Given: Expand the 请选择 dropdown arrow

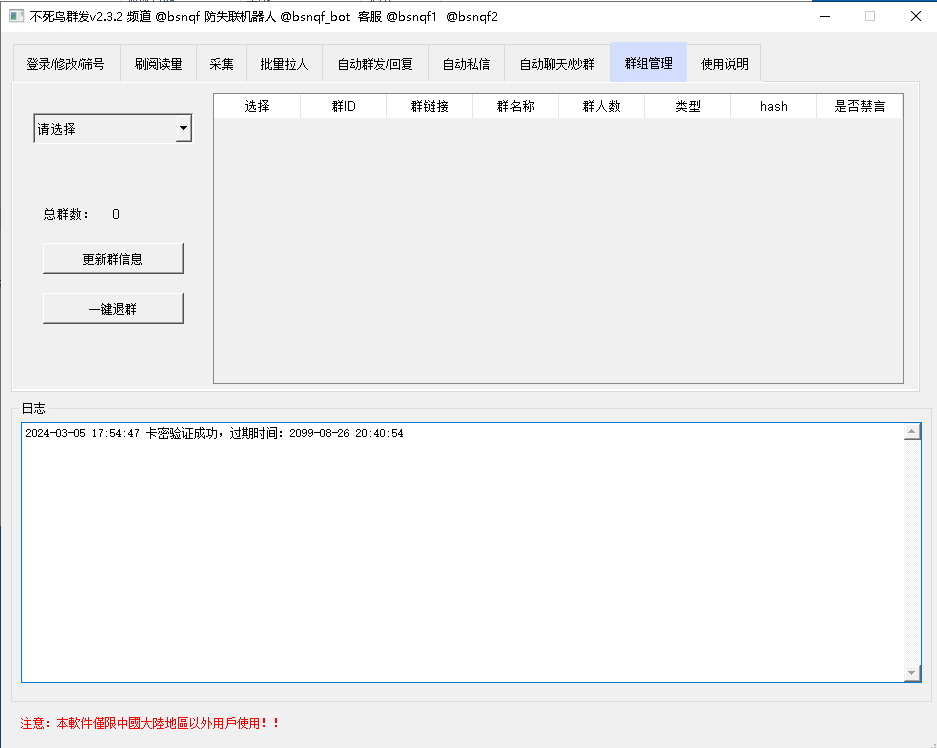Looking at the screenshot, I should [183, 129].
